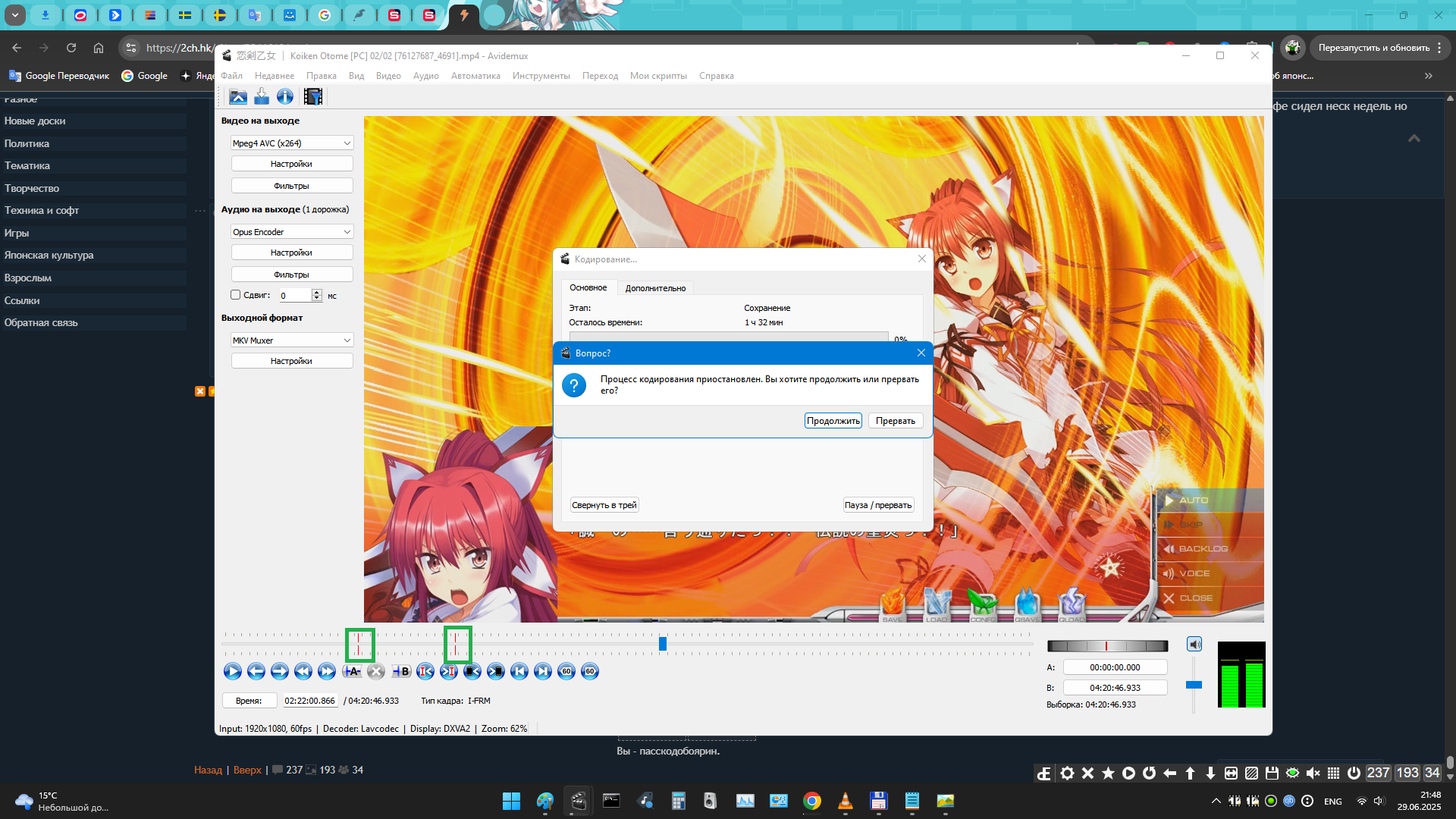
Task: Open the video filters filmstrip icon
Action: 312,96
